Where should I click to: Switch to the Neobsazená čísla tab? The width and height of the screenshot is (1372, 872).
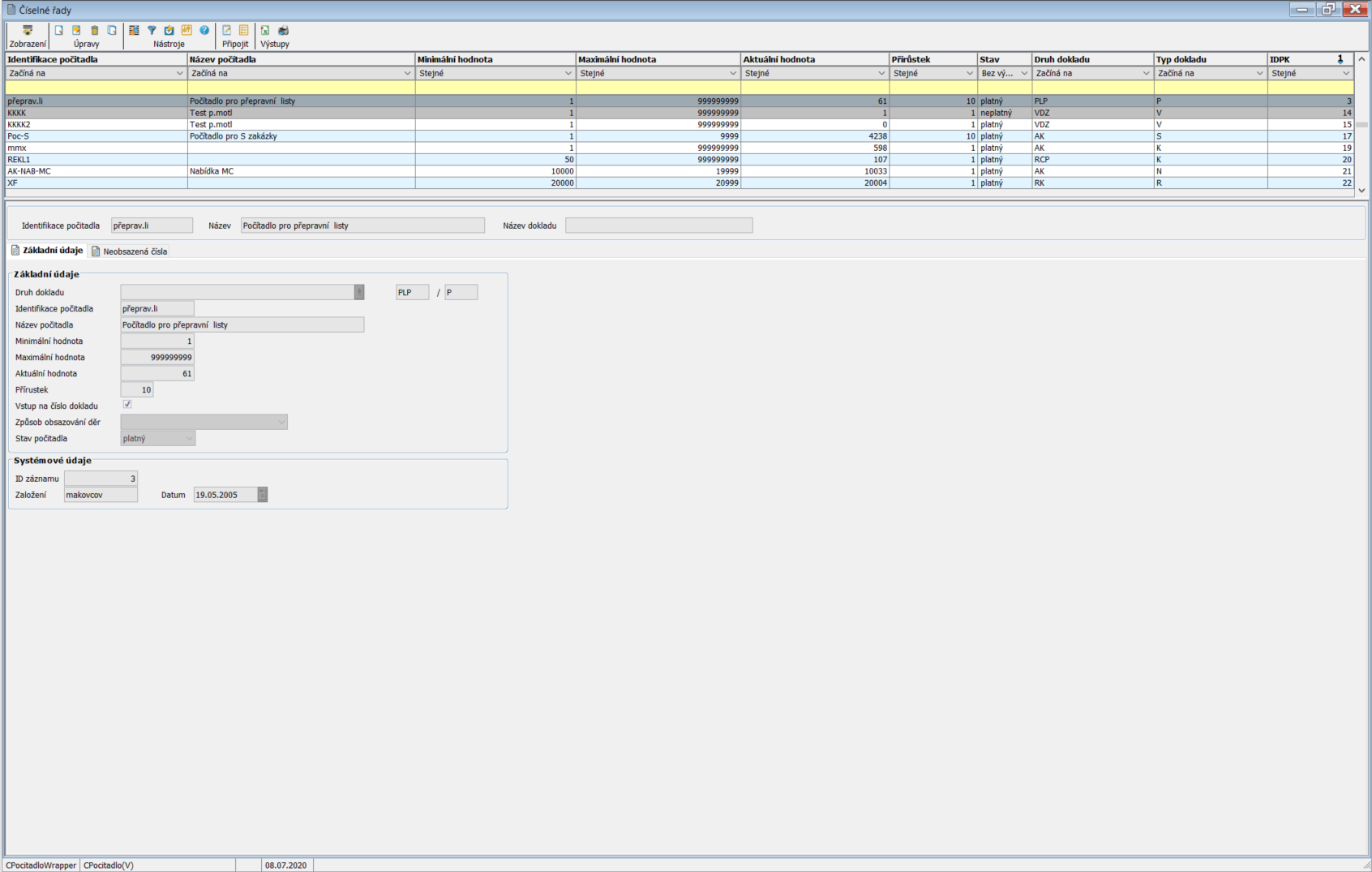130,251
